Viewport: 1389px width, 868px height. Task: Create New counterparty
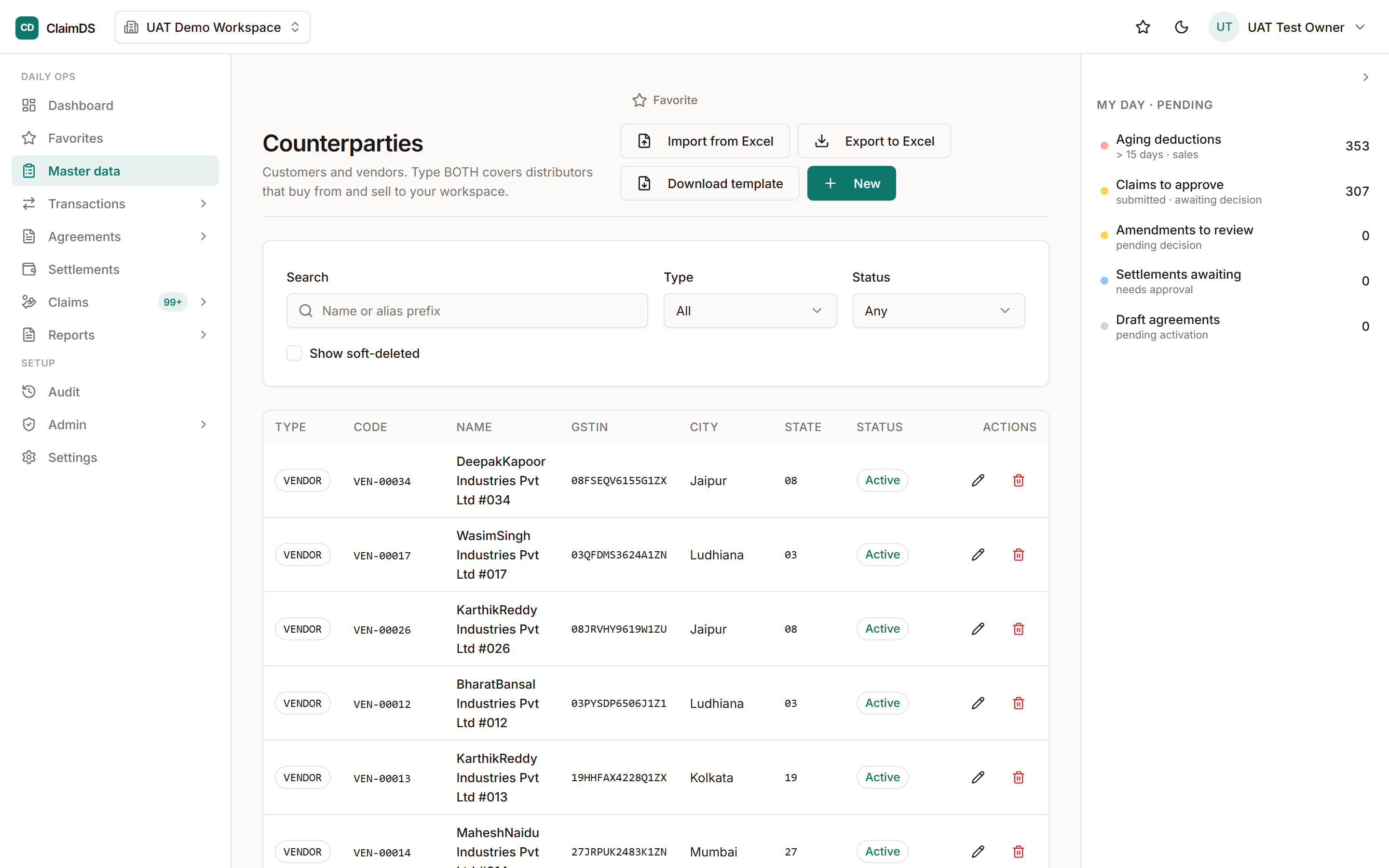[x=851, y=184]
